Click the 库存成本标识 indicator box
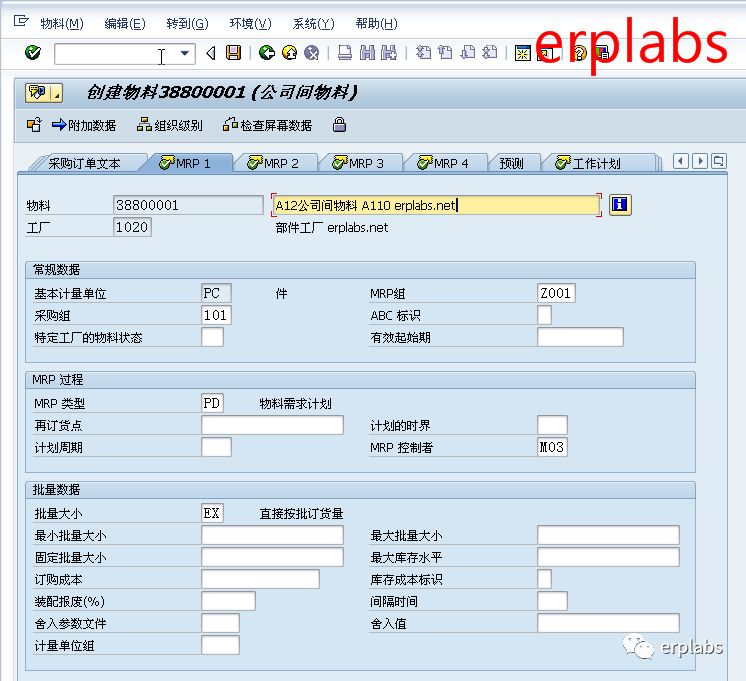746x681 pixels. point(544,579)
